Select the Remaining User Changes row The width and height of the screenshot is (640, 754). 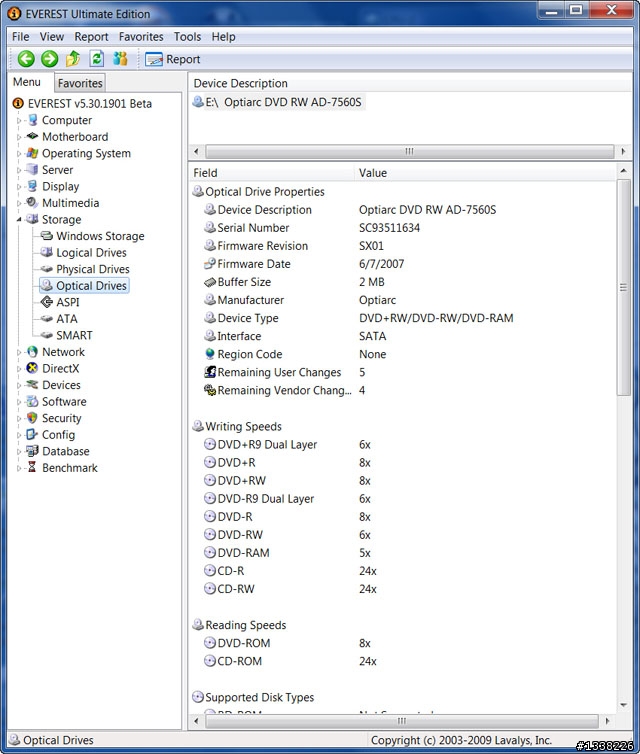(403, 372)
